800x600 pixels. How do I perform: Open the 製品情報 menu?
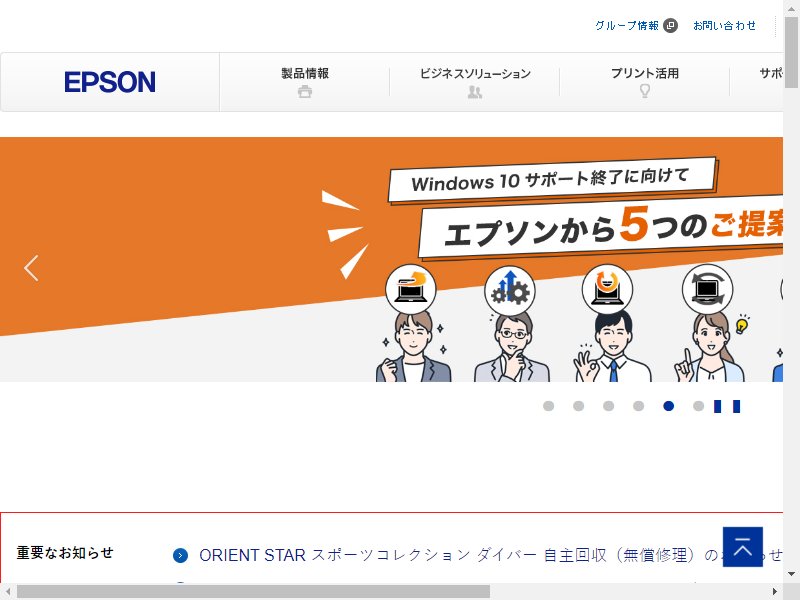click(305, 82)
